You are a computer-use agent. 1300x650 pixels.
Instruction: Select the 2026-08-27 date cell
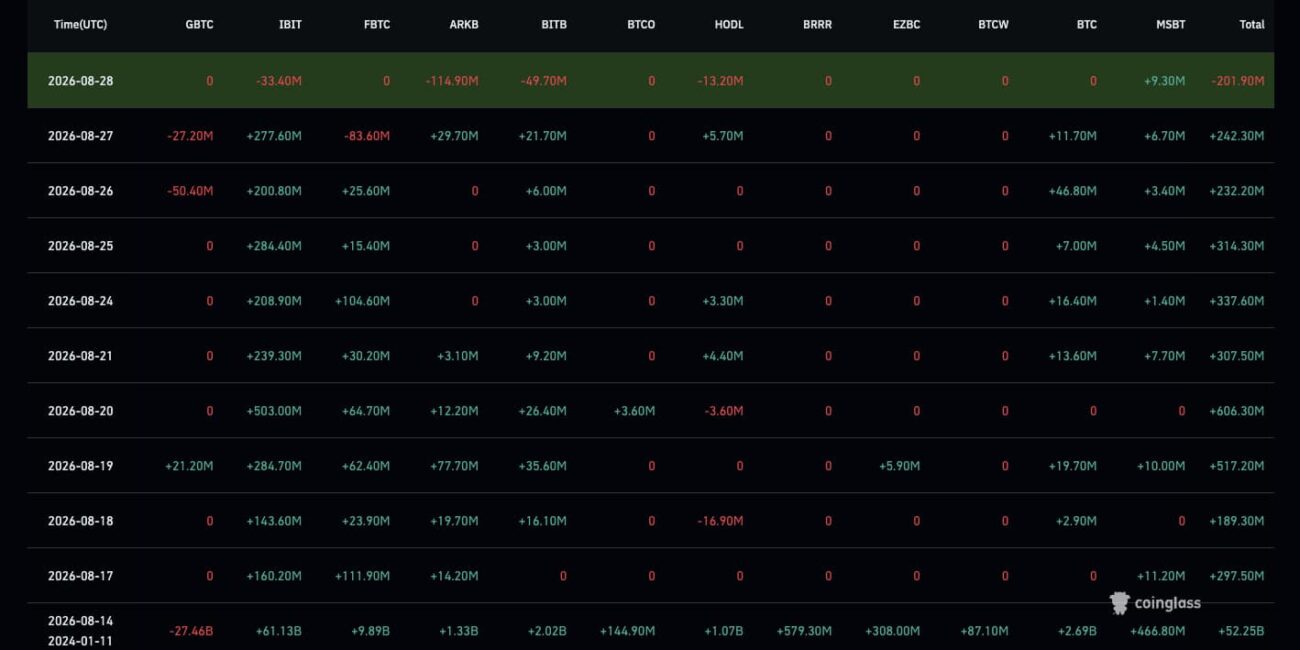pos(80,136)
